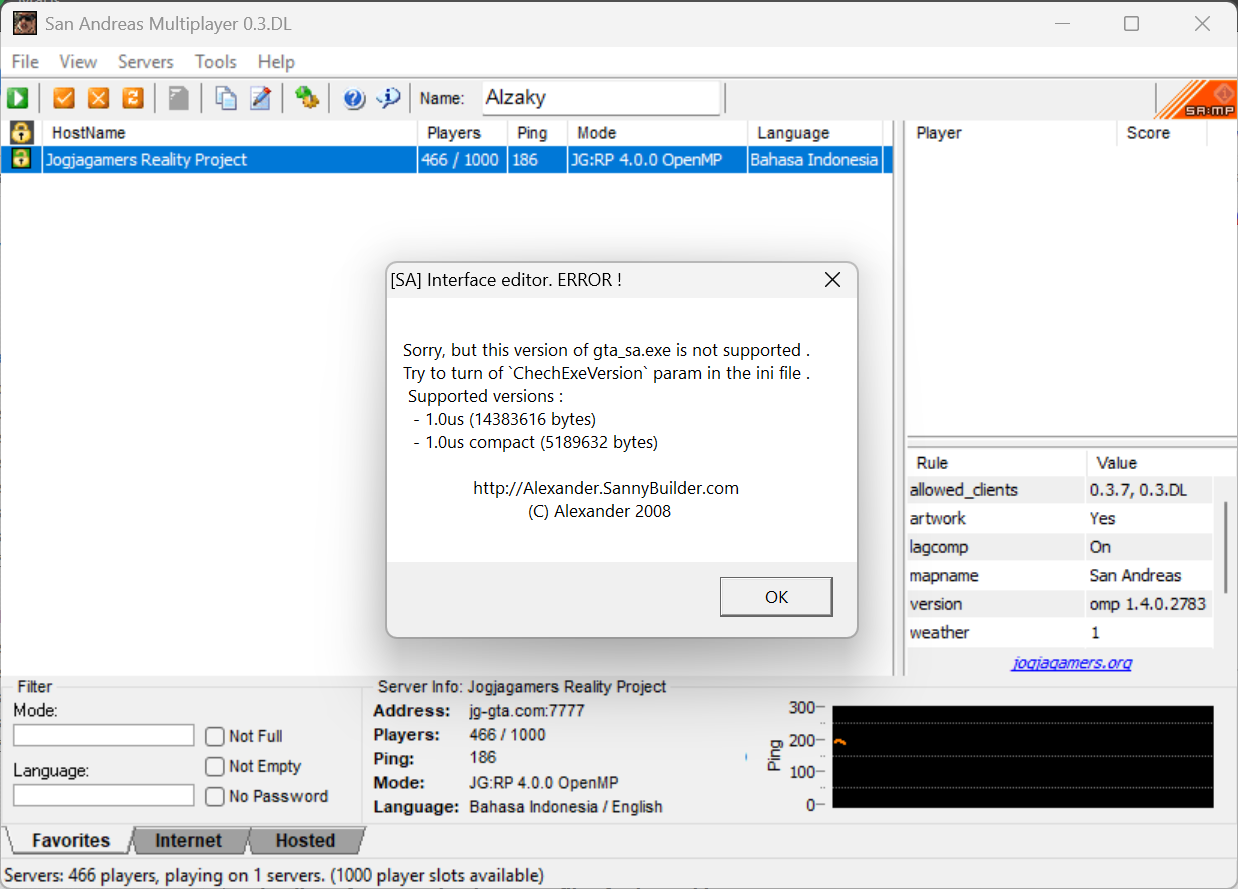This screenshot has width=1238, height=889.
Task: Click the green Connect play icon
Action: (18, 98)
